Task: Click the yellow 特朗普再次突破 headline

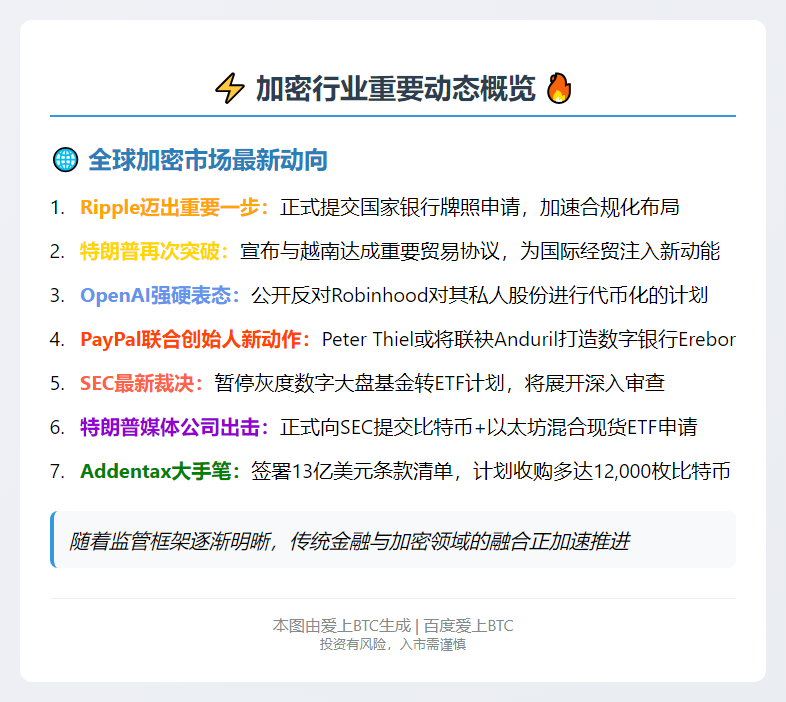Action: pos(154,252)
